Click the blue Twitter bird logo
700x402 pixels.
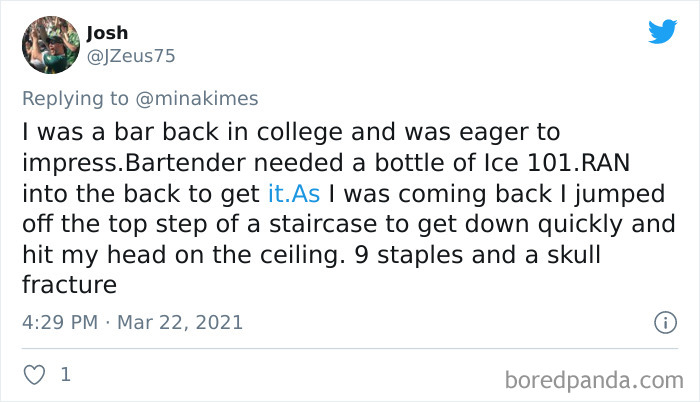tap(662, 31)
